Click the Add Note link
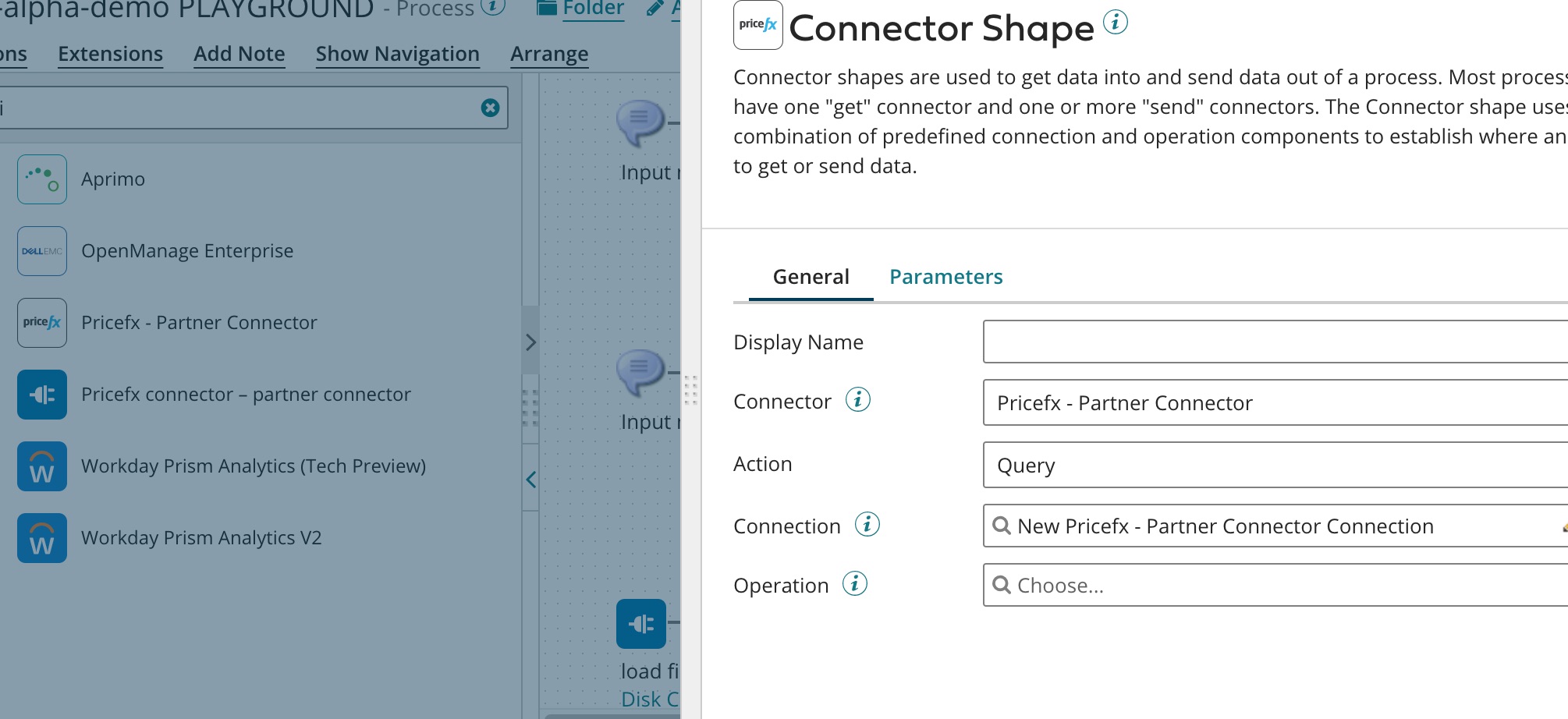Screen dimensions: 1568x719 (x=239, y=54)
